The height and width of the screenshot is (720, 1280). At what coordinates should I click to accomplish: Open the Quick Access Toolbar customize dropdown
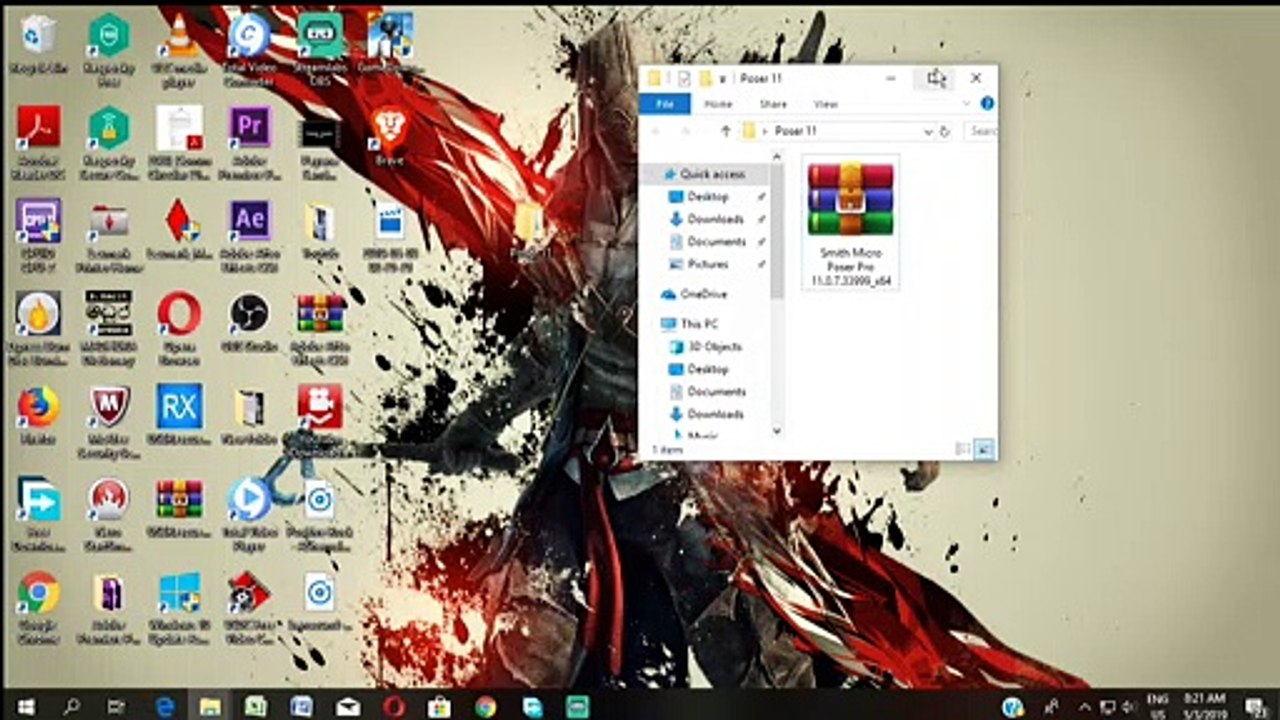tap(723, 78)
